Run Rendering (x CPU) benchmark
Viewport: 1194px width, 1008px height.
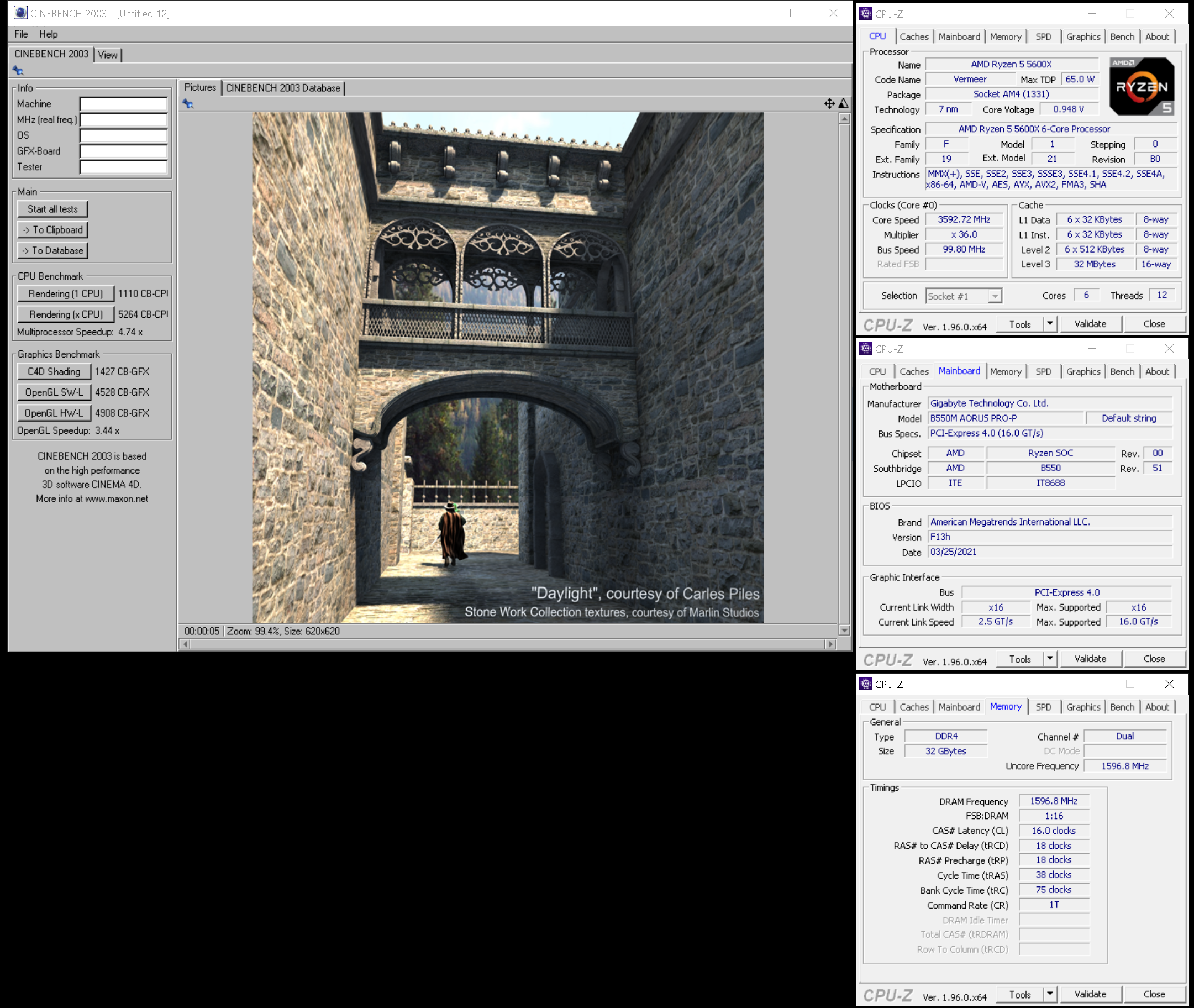(x=66, y=314)
